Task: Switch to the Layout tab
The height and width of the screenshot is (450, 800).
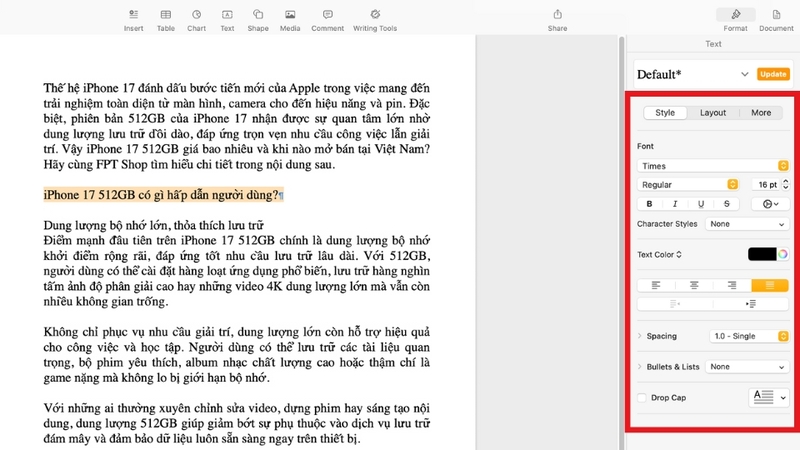Action: (713, 113)
